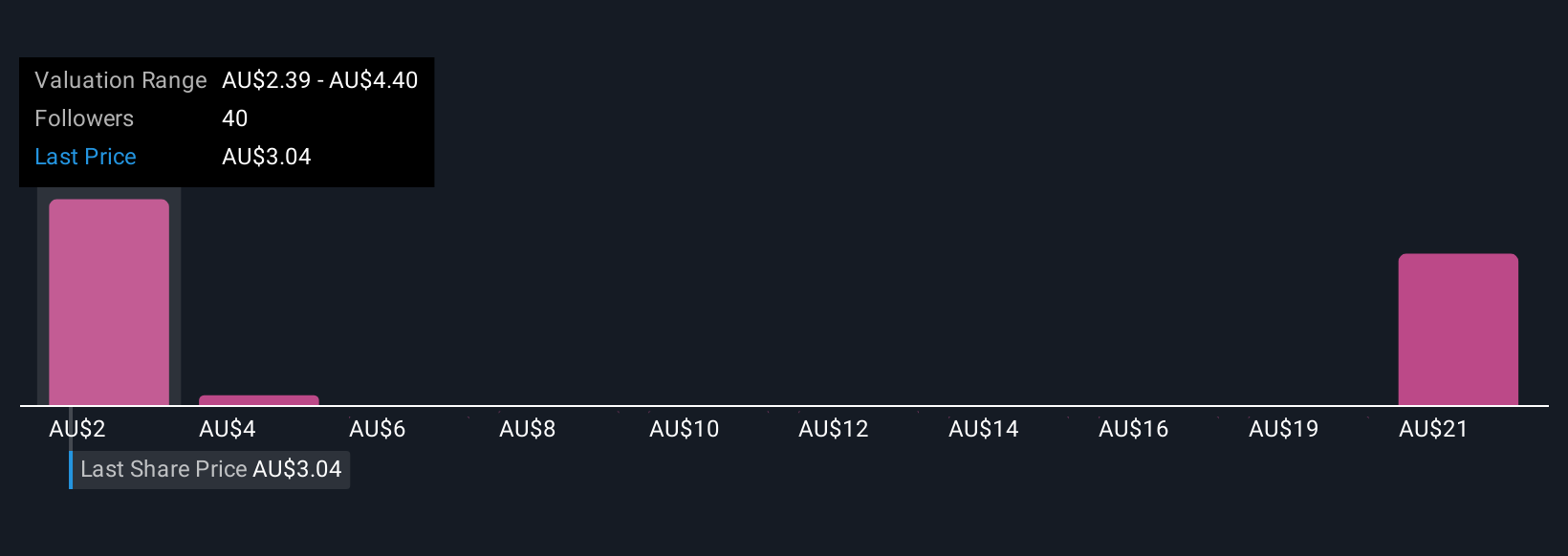Click the Followers label in tooltip
This screenshot has width=1568, height=556.
pyautogui.click(x=84, y=118)
